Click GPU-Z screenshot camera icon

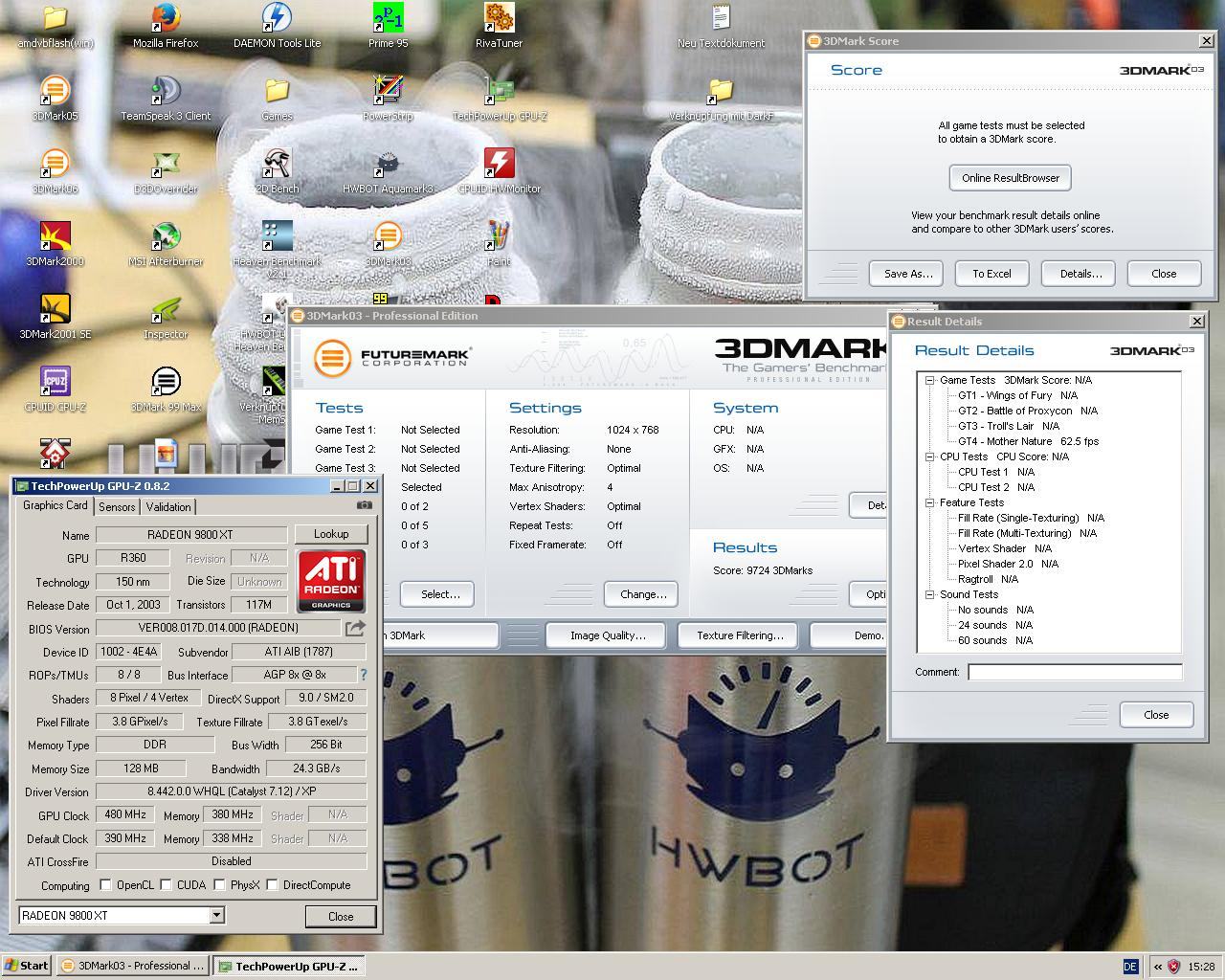pos(365,505)
